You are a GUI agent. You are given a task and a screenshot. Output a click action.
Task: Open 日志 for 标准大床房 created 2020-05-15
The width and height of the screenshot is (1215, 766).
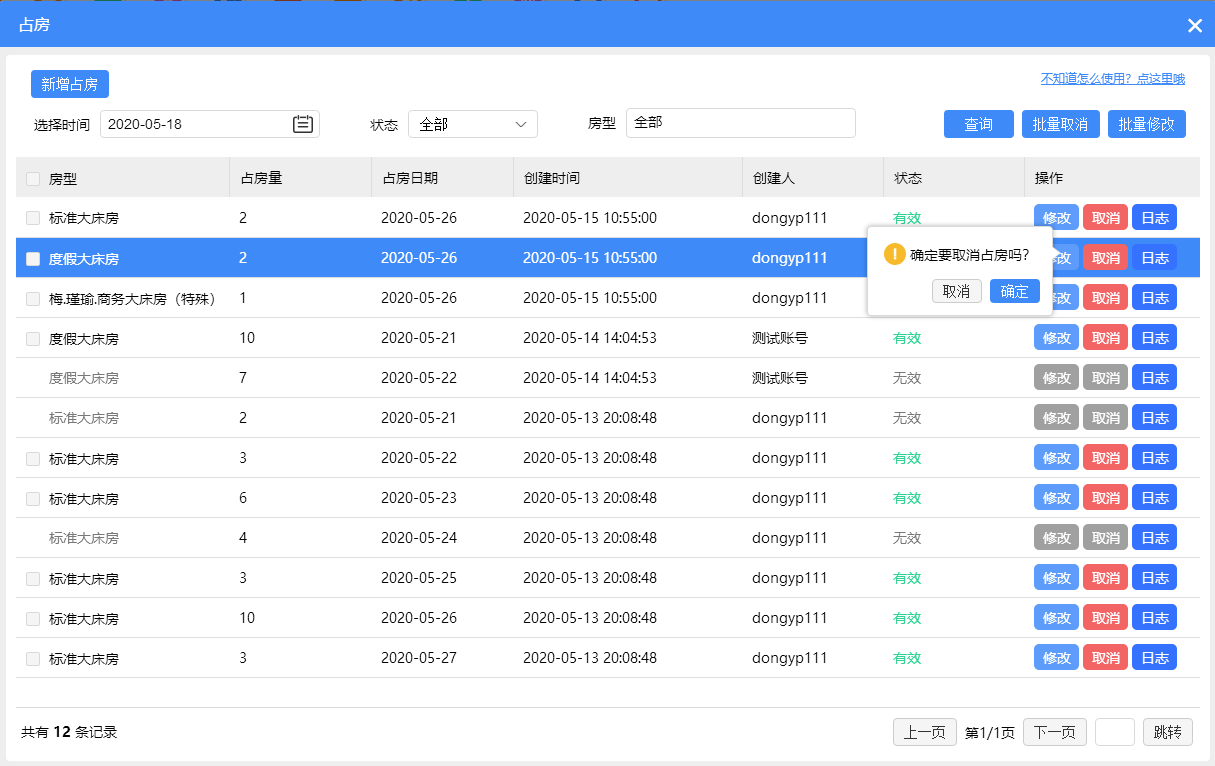[x=1154, y=217]
